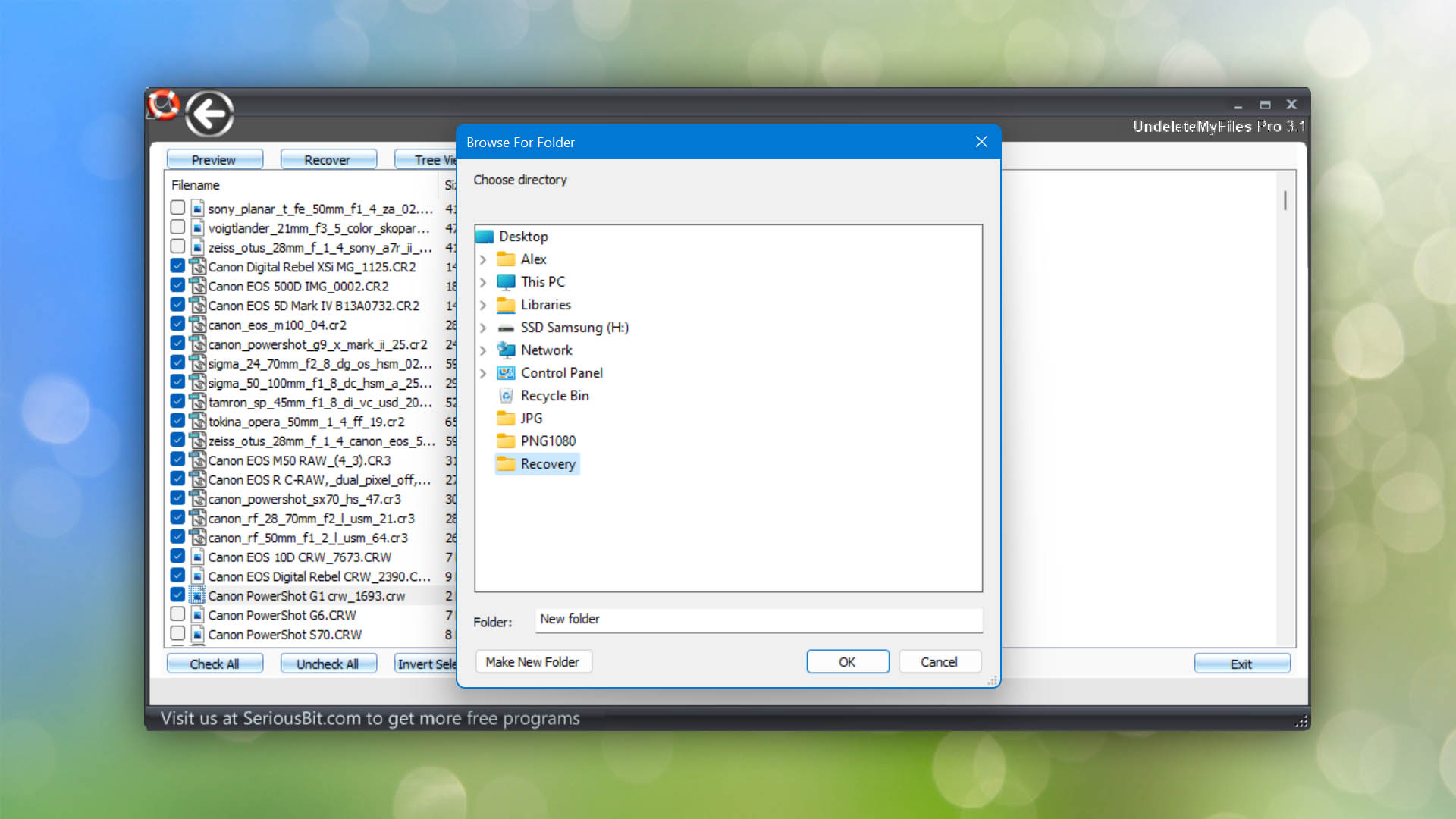Click the Libraries folder icon

(506, 305)
